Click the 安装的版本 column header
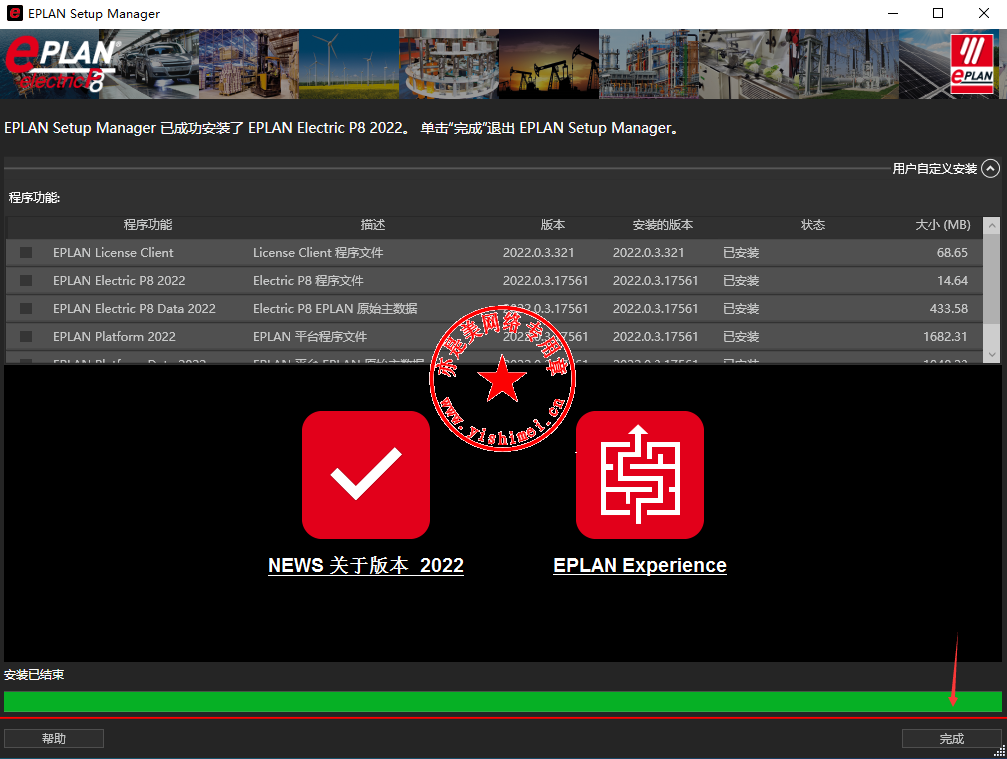 663,225
